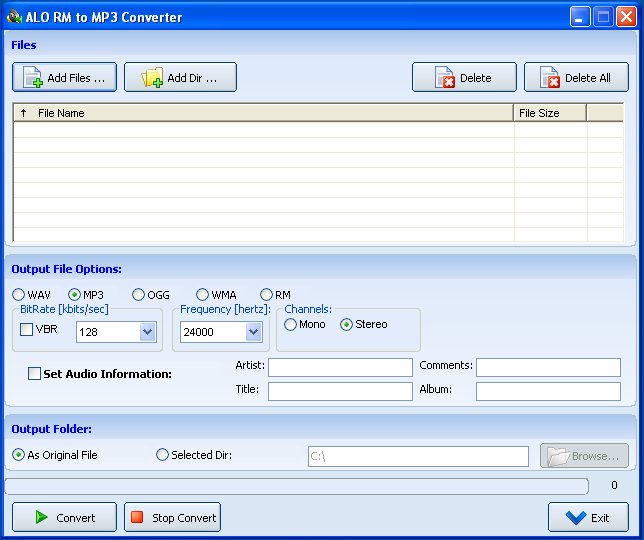Open the Add Dir folder button
This screenshot has width=644, height=540.
(x=180, y=77)
